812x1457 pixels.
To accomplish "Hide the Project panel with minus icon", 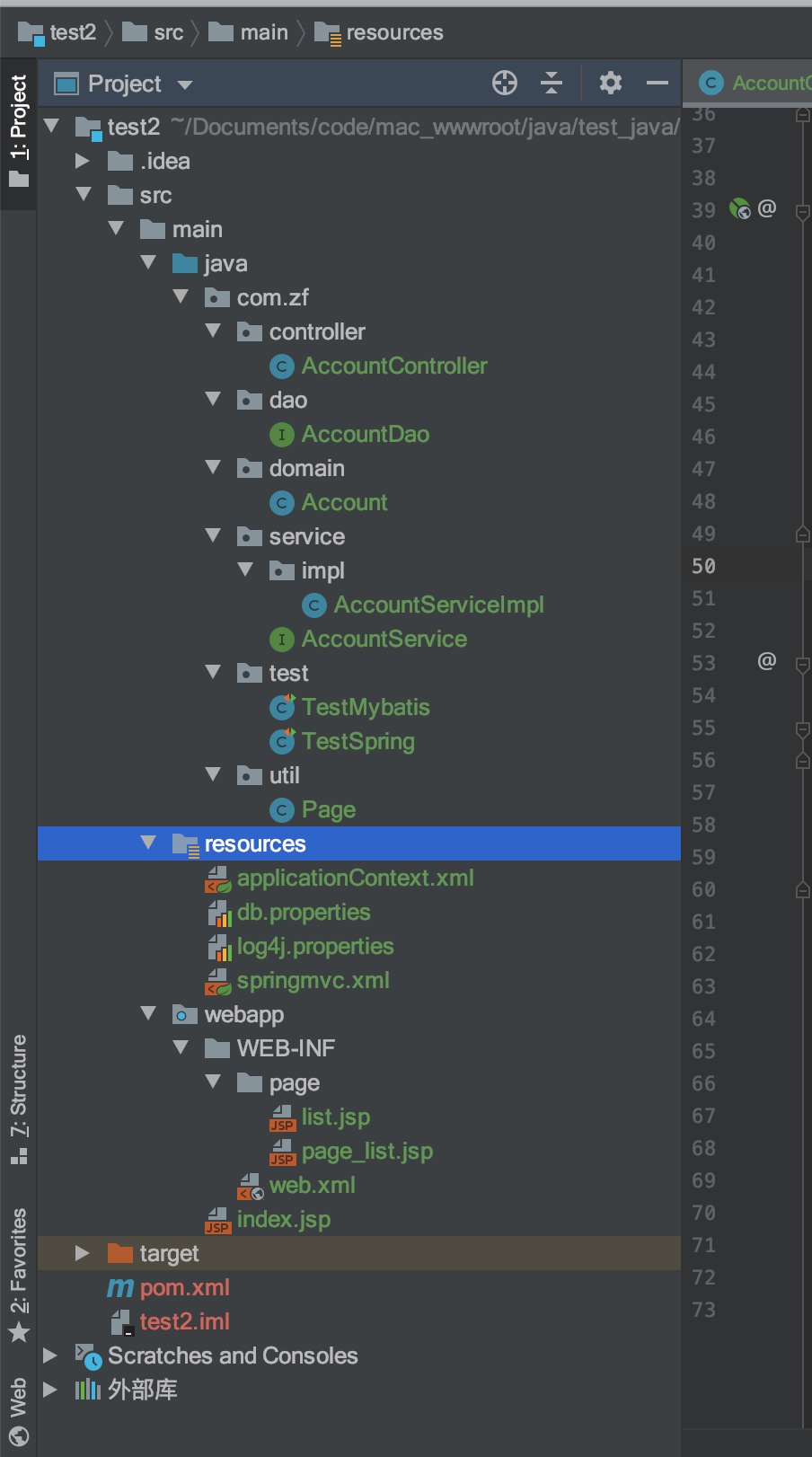I will coord(658,84).
